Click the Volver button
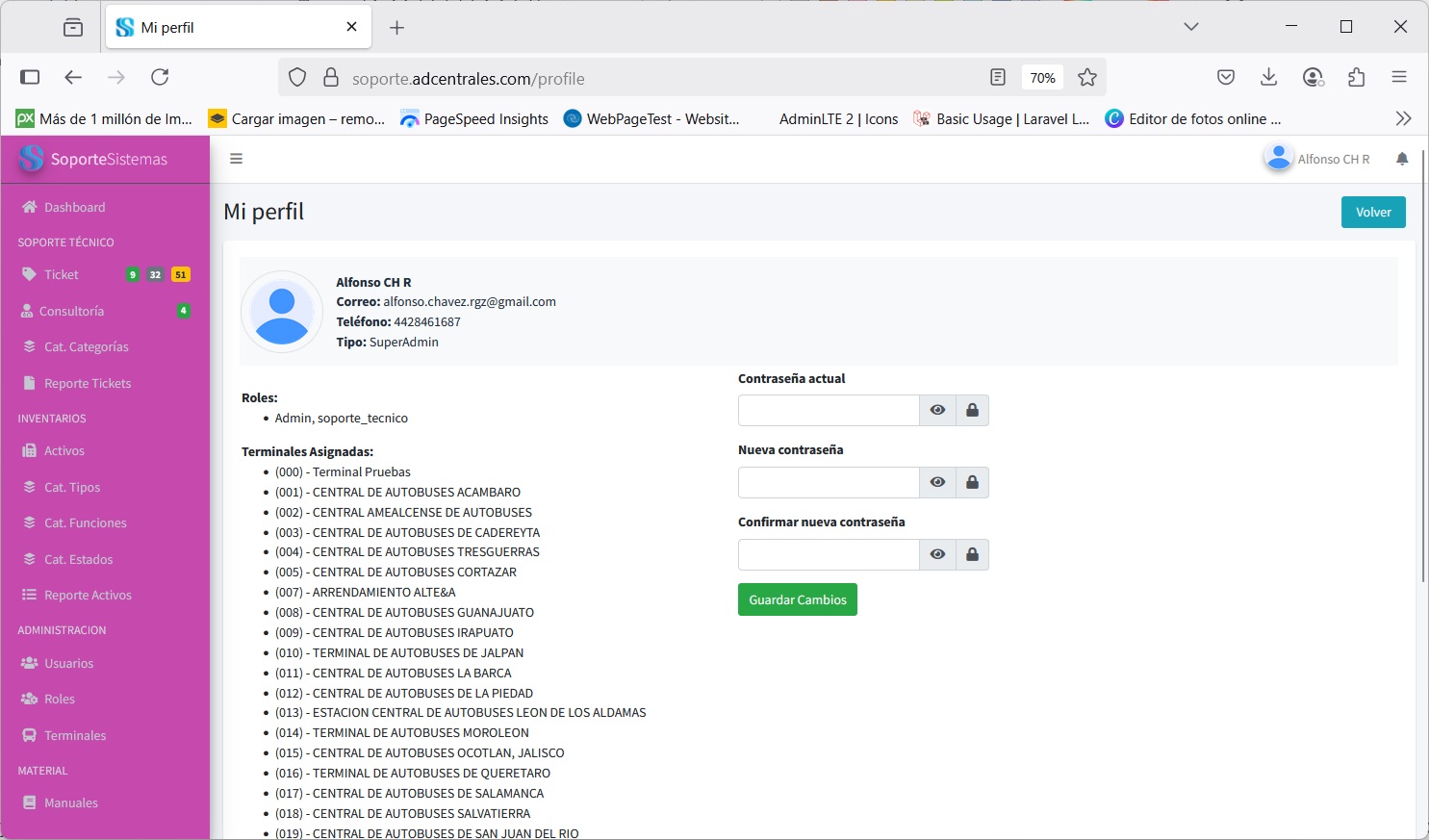This screenshot has height=840, width=1429. [x=1373, y=213]
